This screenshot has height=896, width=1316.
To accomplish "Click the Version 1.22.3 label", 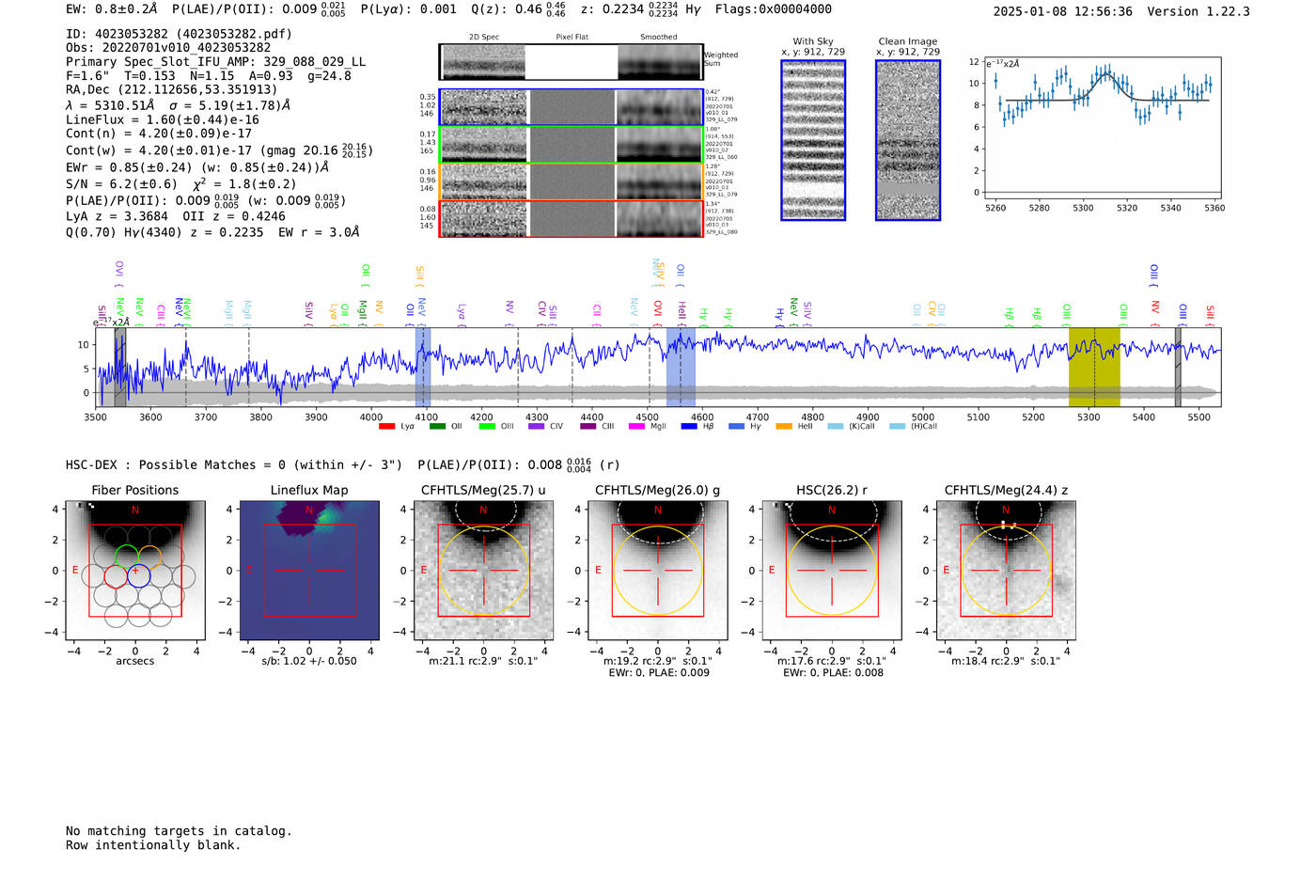I will (1198, 11).
